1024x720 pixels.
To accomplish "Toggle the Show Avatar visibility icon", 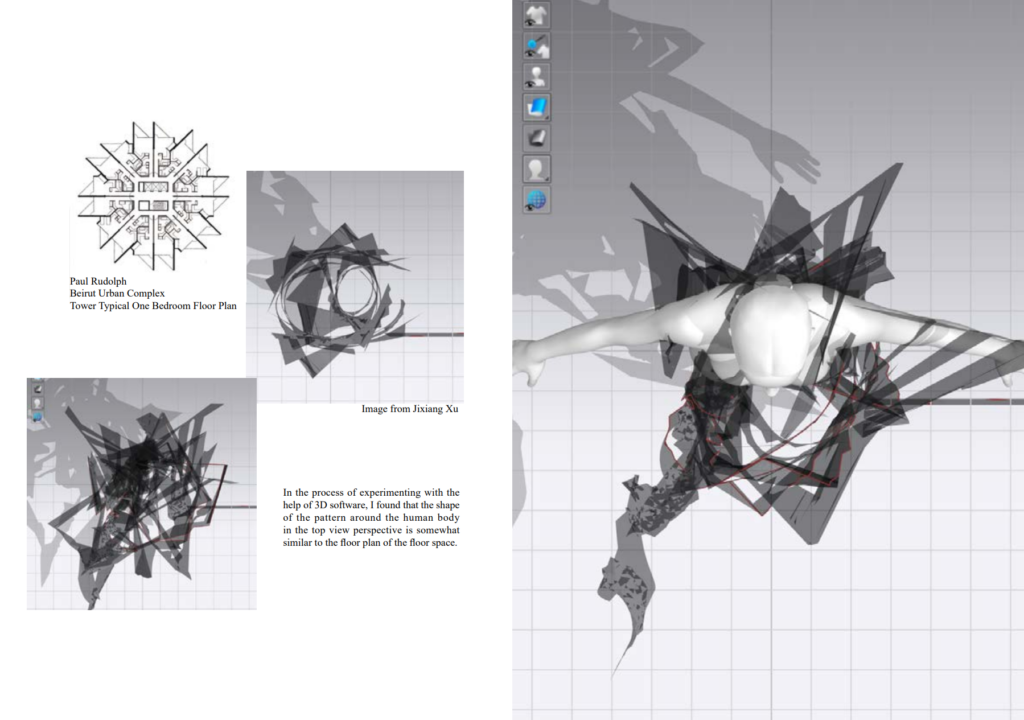I will (536, 77).
